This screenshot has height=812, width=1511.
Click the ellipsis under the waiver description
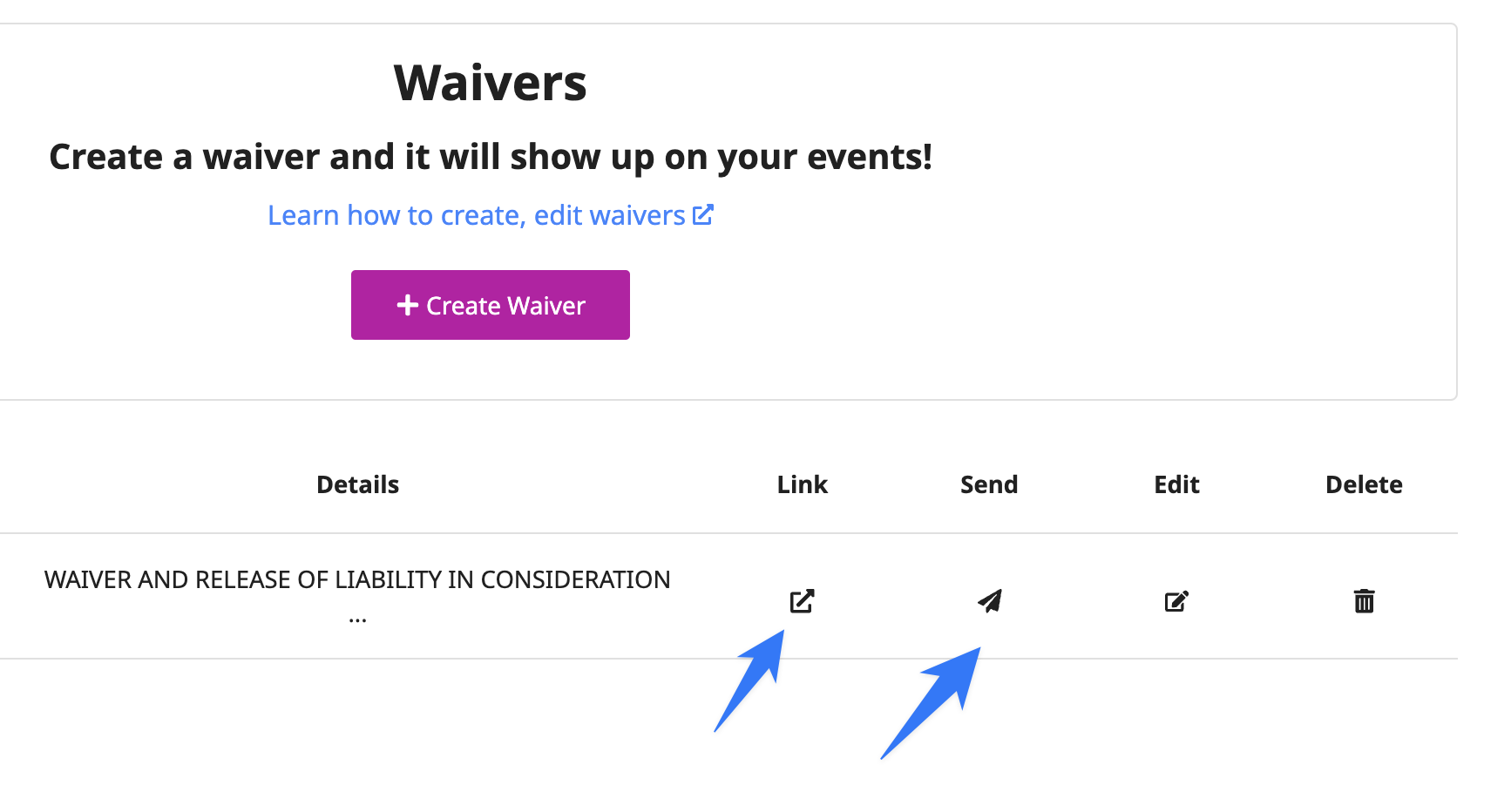click(x=357, y=620)
